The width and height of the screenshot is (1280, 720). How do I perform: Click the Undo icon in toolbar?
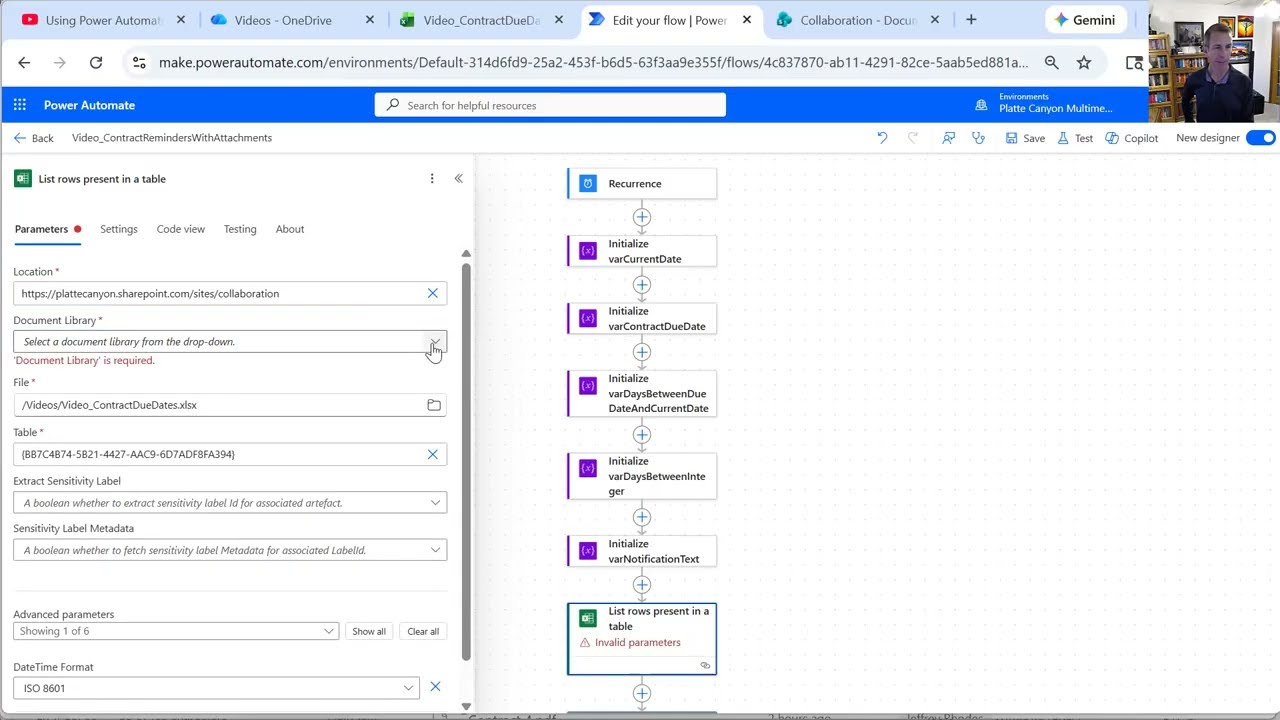pyautogui.click(x=882, y=138)
